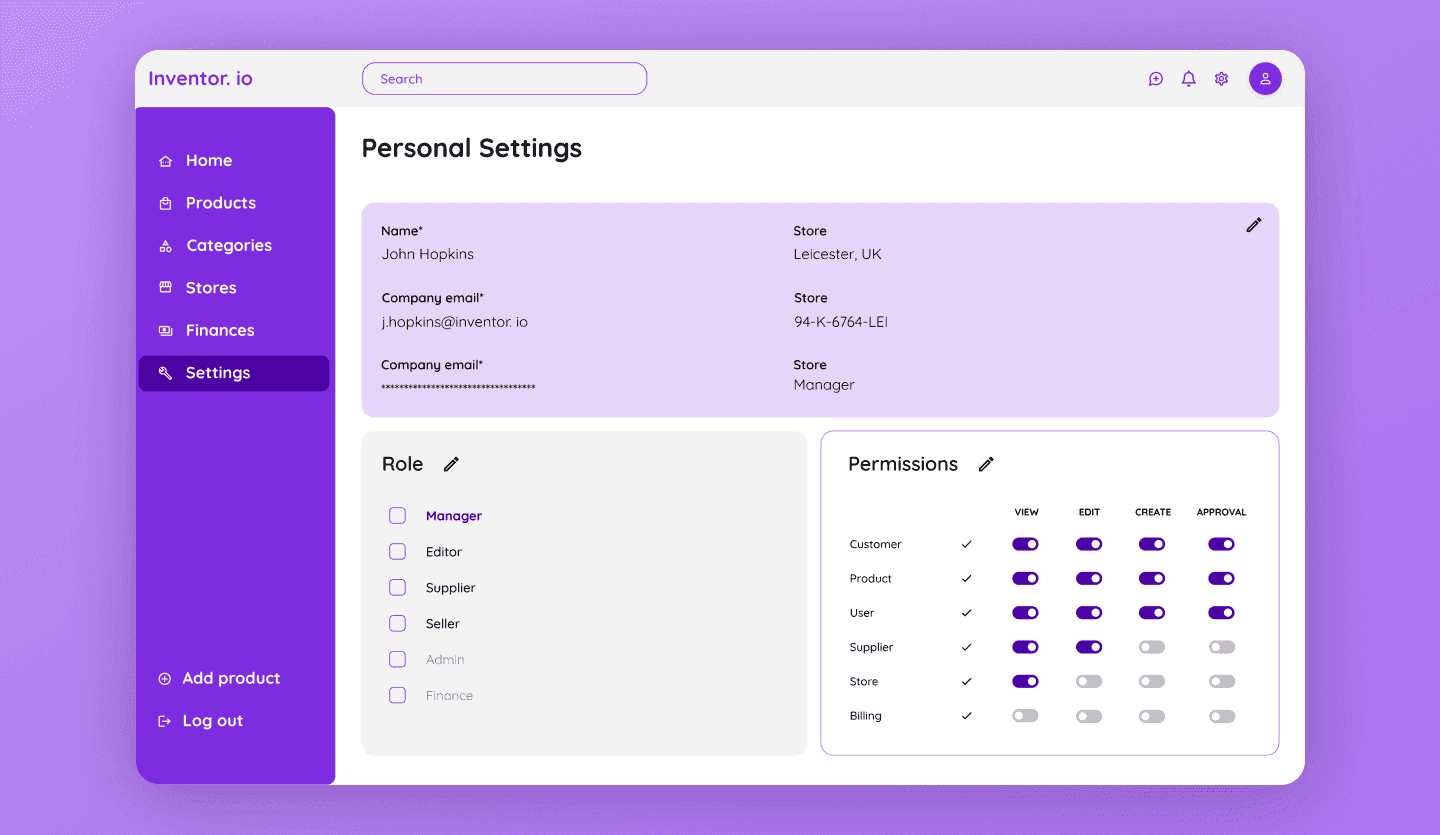Toggle User View permission

(x=1025, y=613)
